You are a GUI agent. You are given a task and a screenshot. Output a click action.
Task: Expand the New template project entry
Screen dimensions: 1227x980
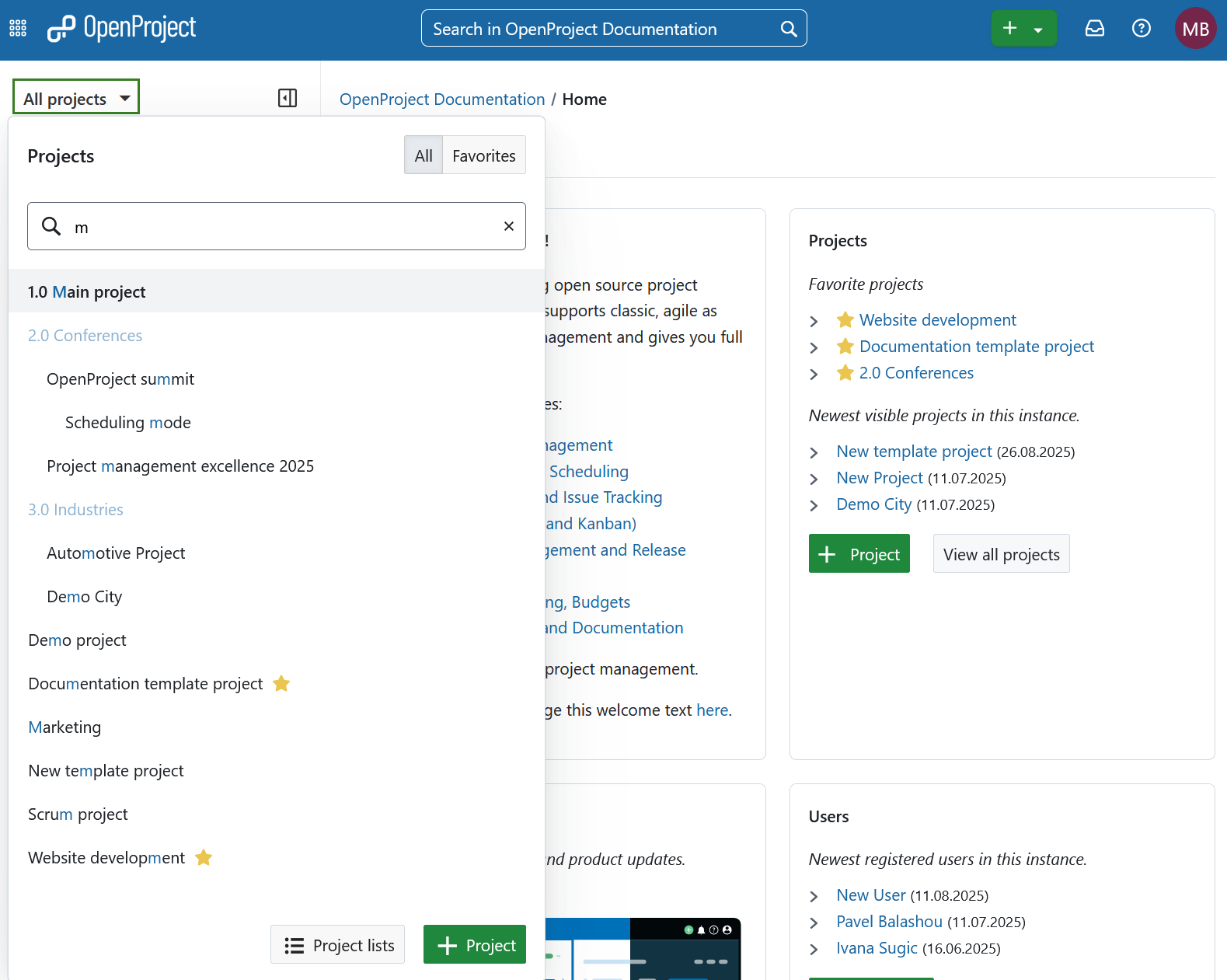tap(814, 452)
